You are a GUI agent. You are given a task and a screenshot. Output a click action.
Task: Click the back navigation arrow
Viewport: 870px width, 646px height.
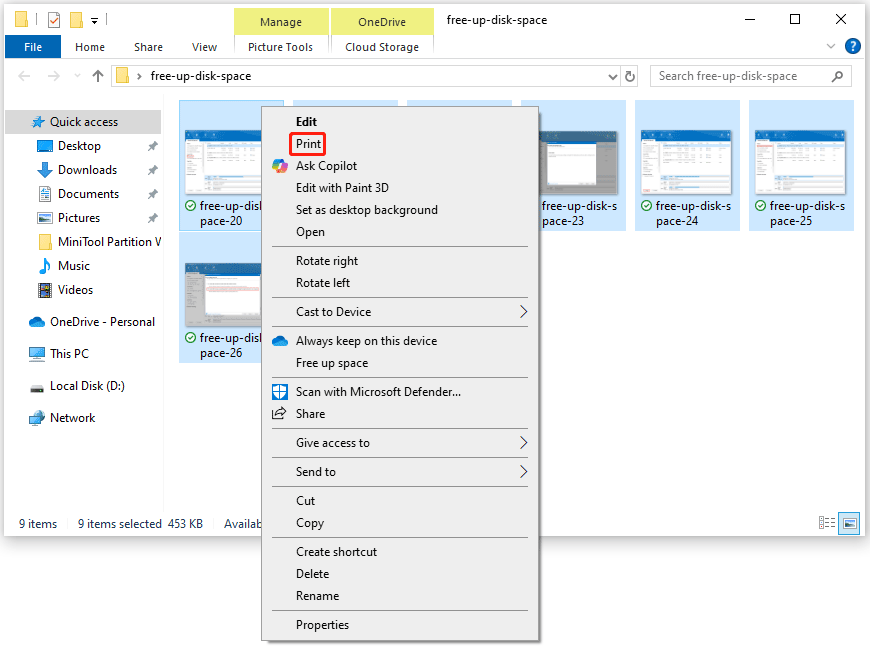click(x=24, y=76)
